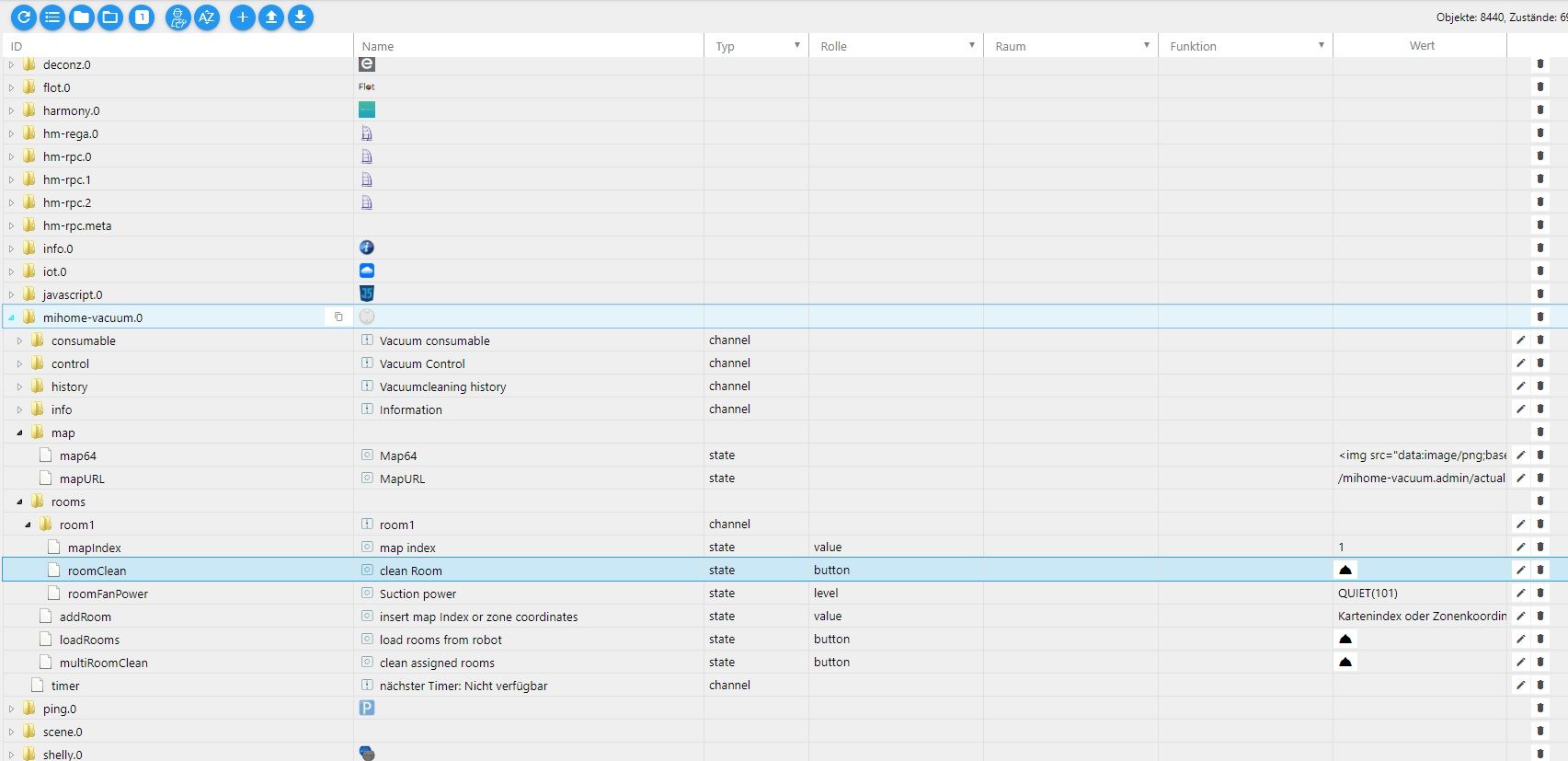Click the download arrow toolbar icon

coord(301,17)
